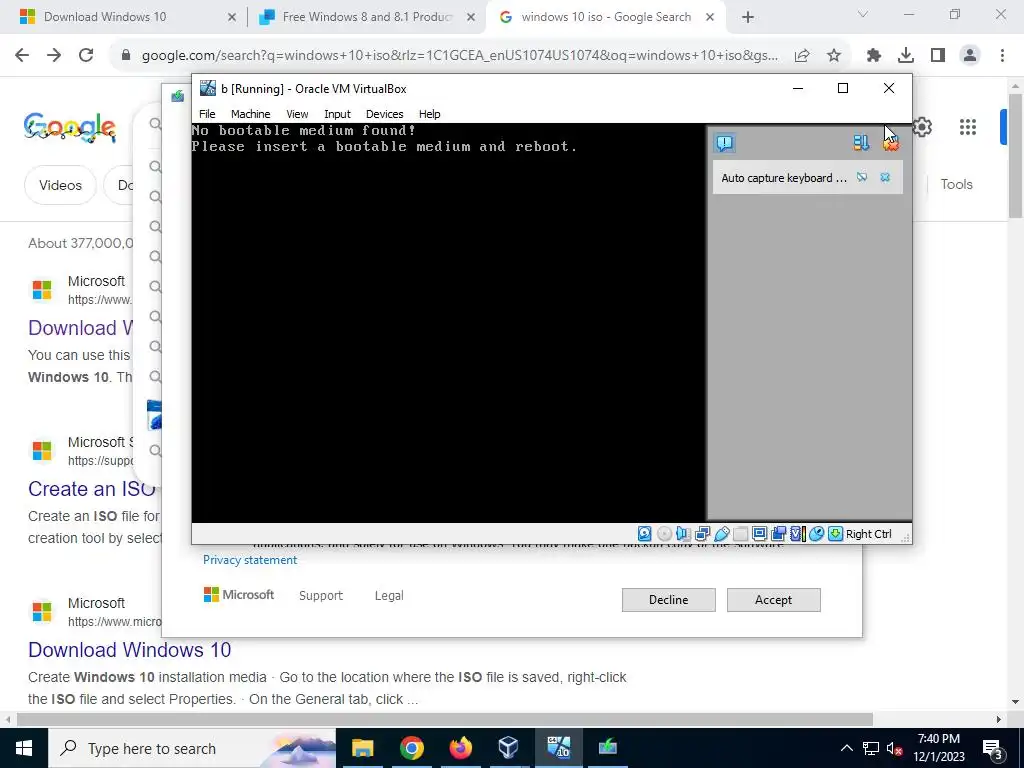Open a new Chrome tab
The image size is (1024, 768).
pyautogui.click(x=748, y=17)
